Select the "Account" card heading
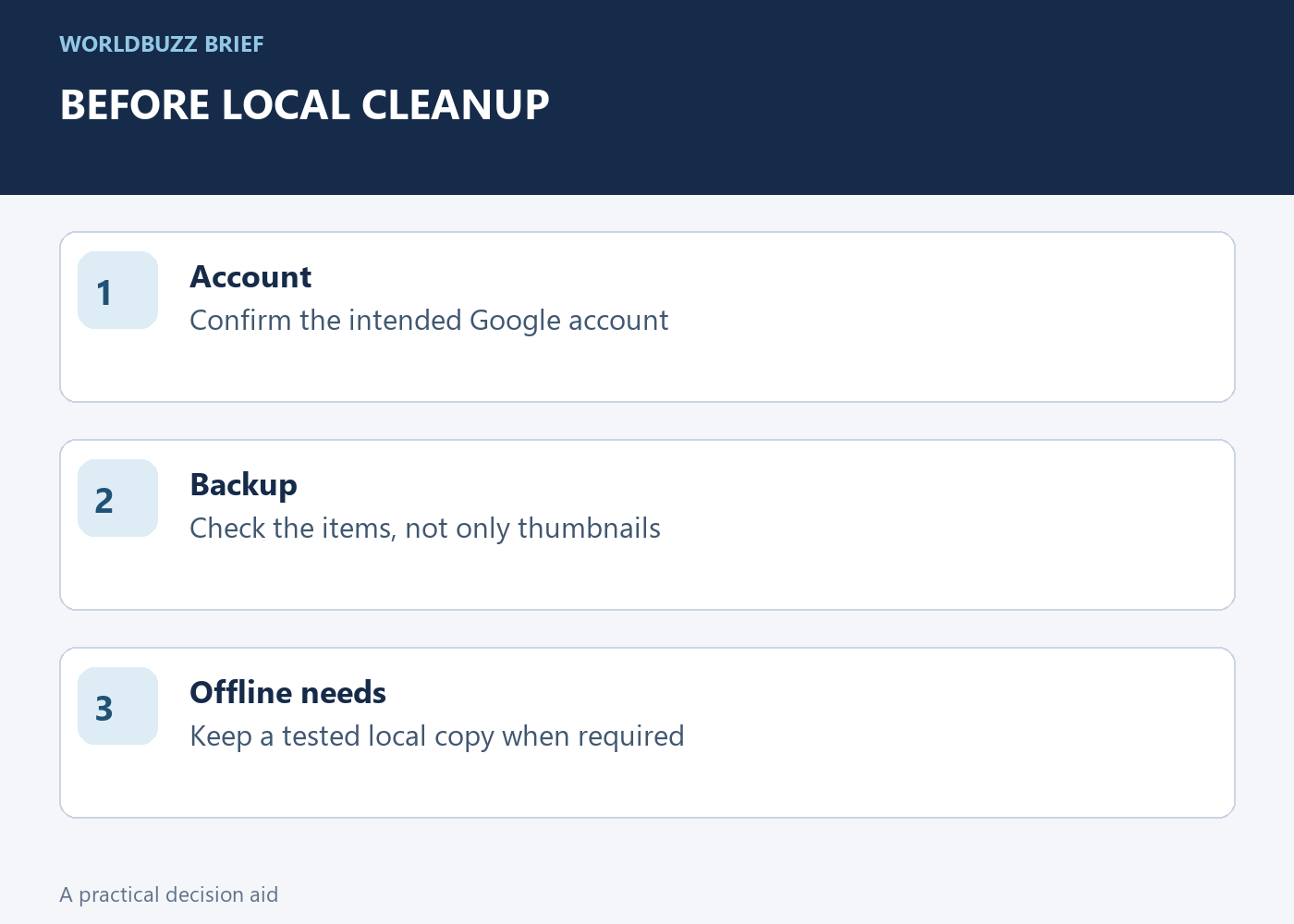 (250, 277)
